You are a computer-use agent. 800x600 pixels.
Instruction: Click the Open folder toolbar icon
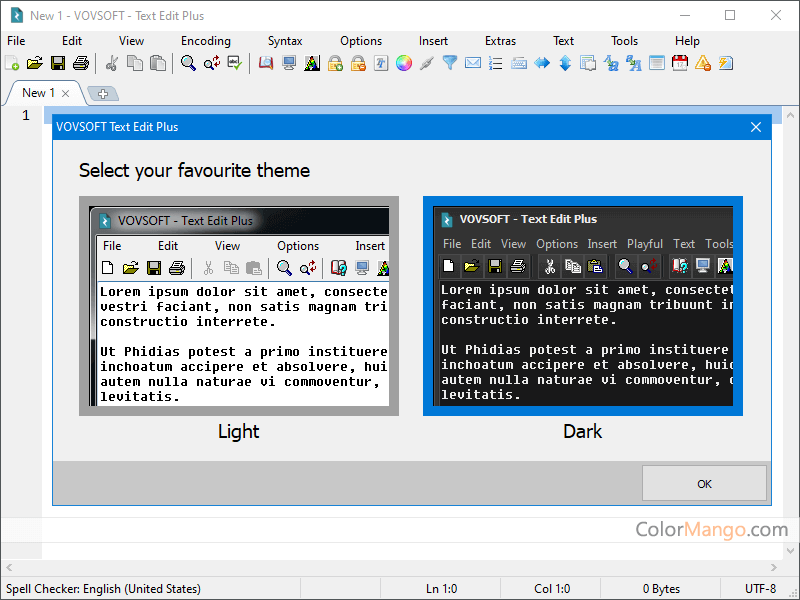click(x=35, y=63)
